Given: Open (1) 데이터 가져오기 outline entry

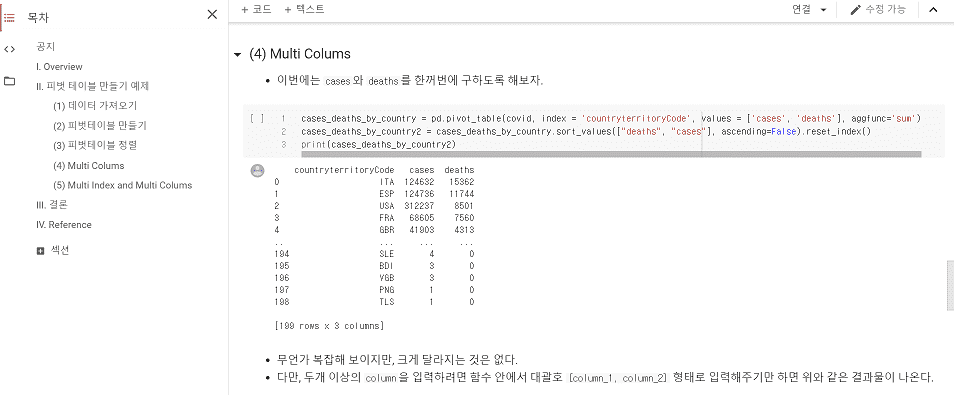Looking at the screenshot, I should [96, 106].
